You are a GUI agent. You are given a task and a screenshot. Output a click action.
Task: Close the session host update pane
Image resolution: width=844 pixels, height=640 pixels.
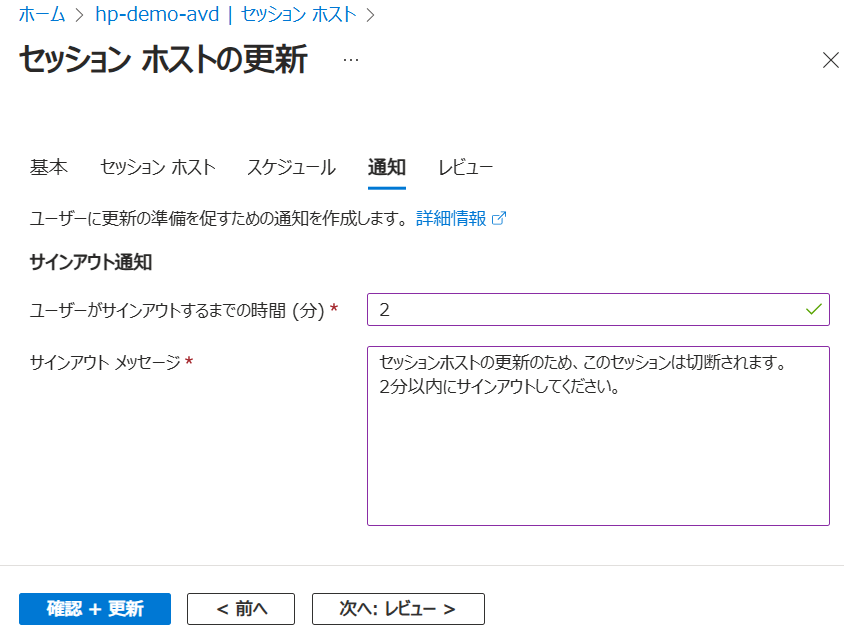[830, 60]
